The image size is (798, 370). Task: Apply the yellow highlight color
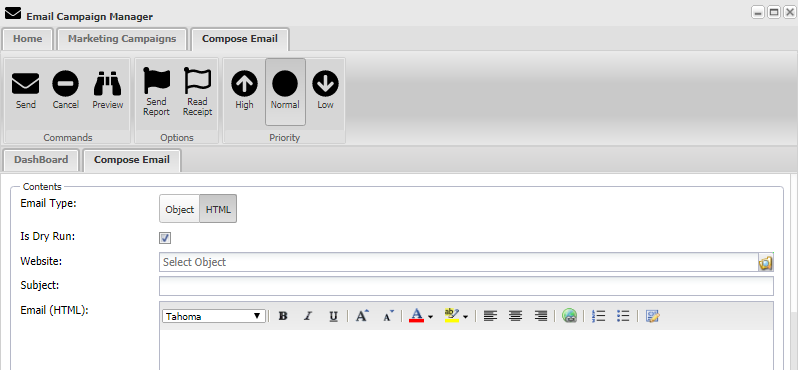coord(451,316)
